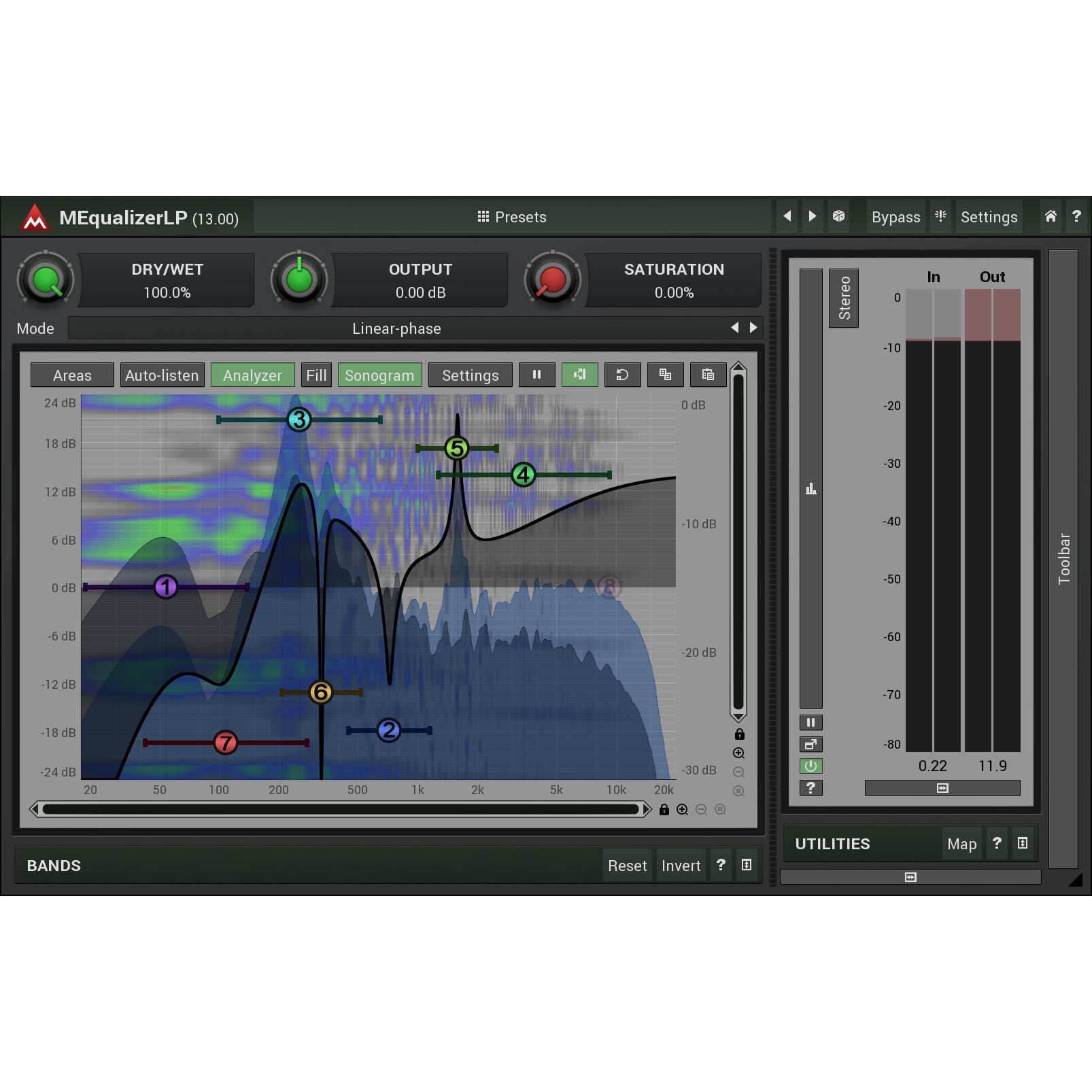The width and height of the screenshot is (1092, 1092).
Task: Click the random preset dice icon
Action: [838, 216]
